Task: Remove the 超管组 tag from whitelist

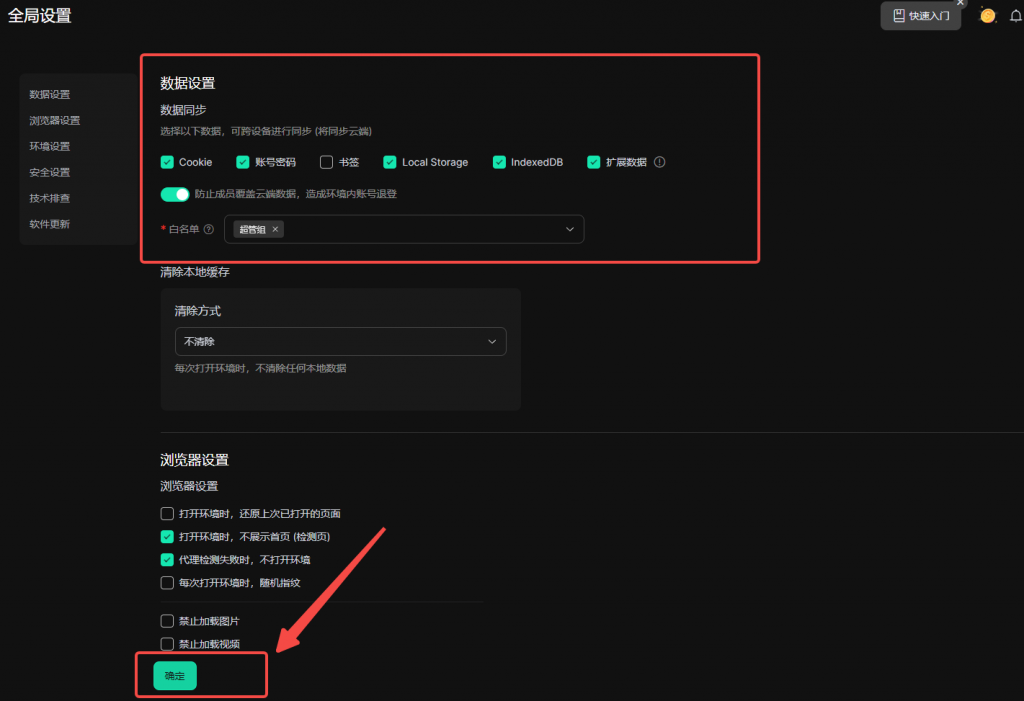Action: pyautogui.click(x=276, y=229)
